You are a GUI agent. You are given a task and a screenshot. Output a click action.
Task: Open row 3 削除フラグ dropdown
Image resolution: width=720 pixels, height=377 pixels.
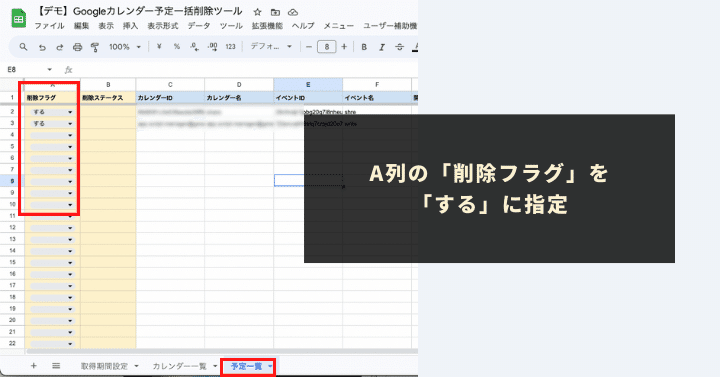70,124
